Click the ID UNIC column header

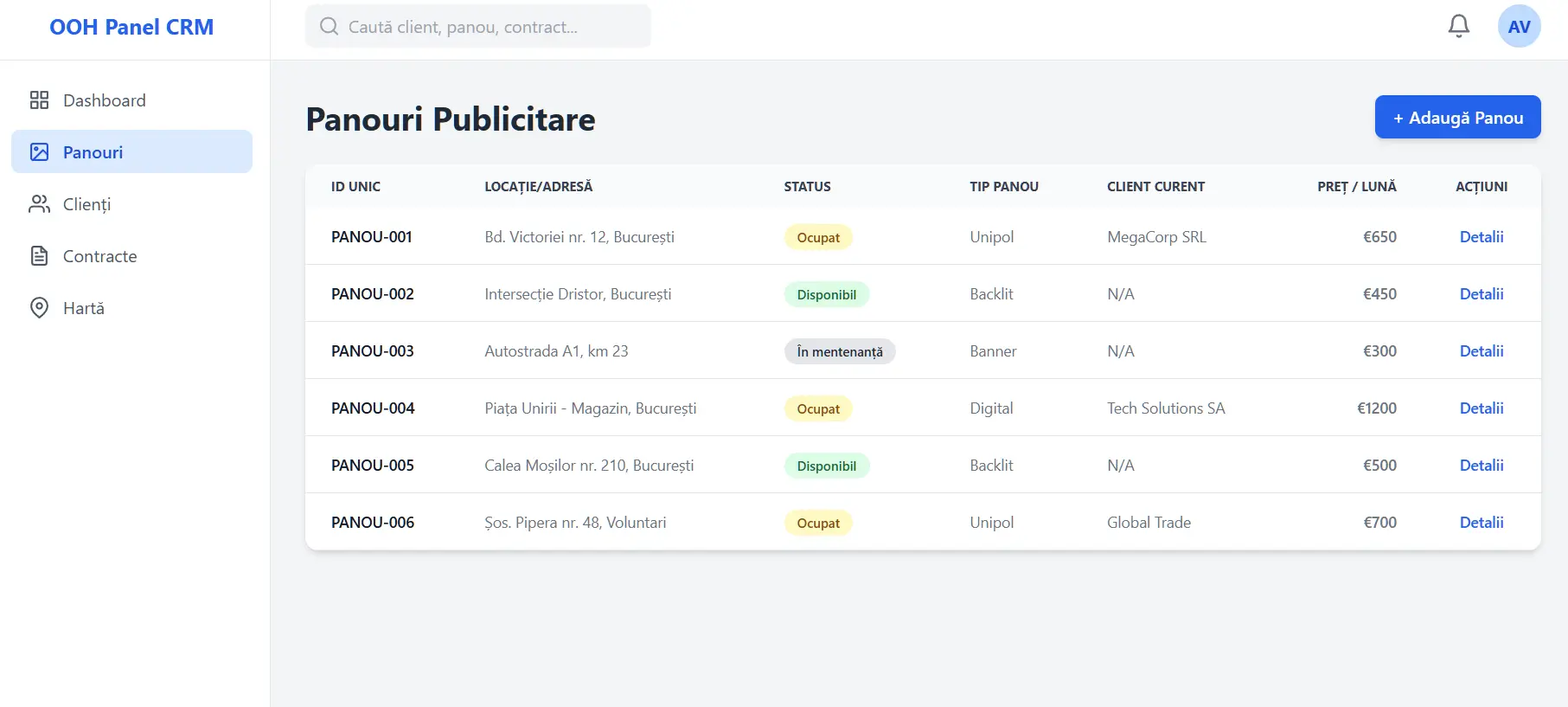355,186
